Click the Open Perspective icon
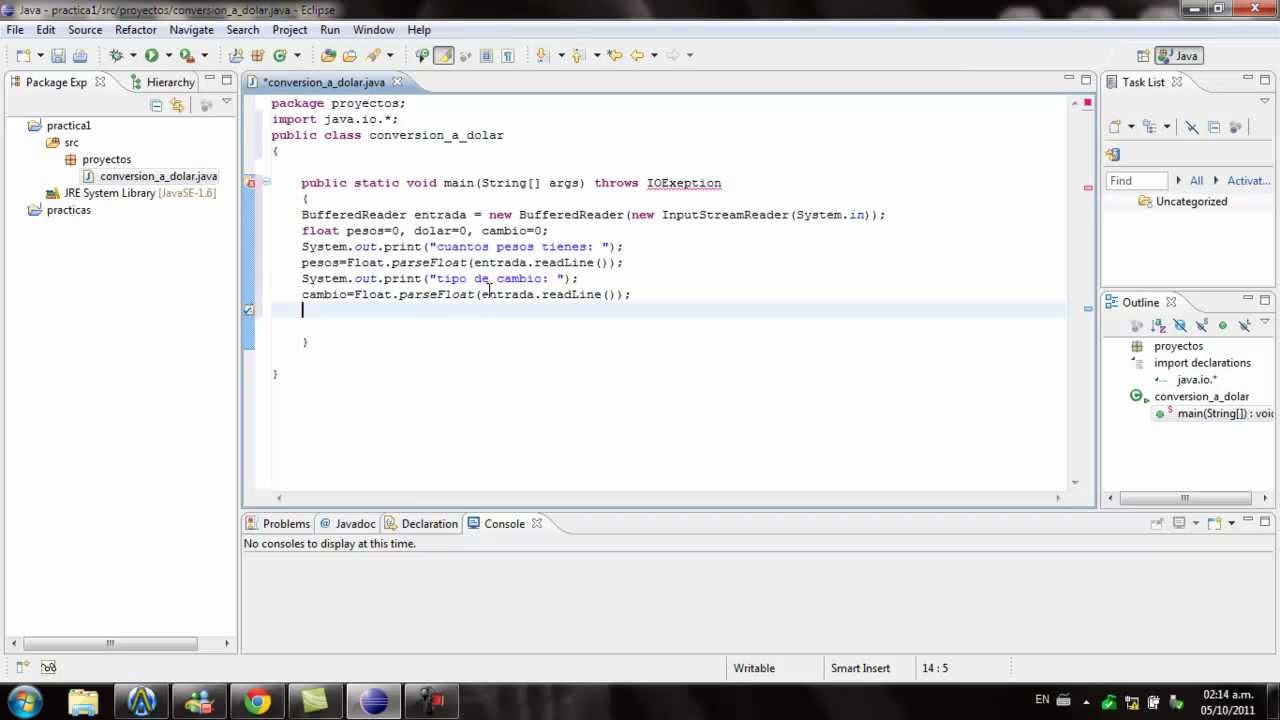The width and height of the screenshot is (1280, 720). [1143, 56]
